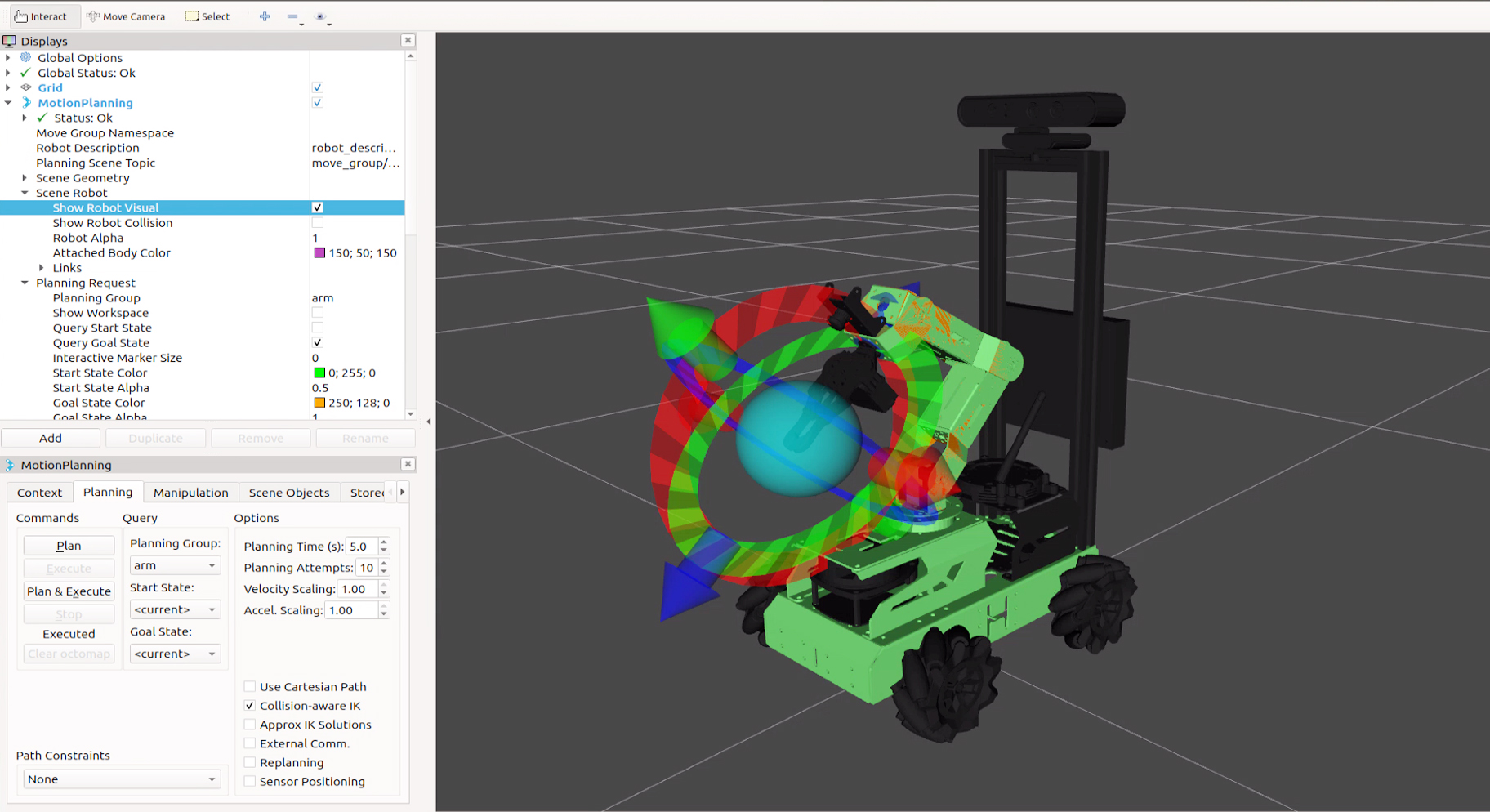Close the Displays panel
1490x812 pixels.
[x=408, y=40]
